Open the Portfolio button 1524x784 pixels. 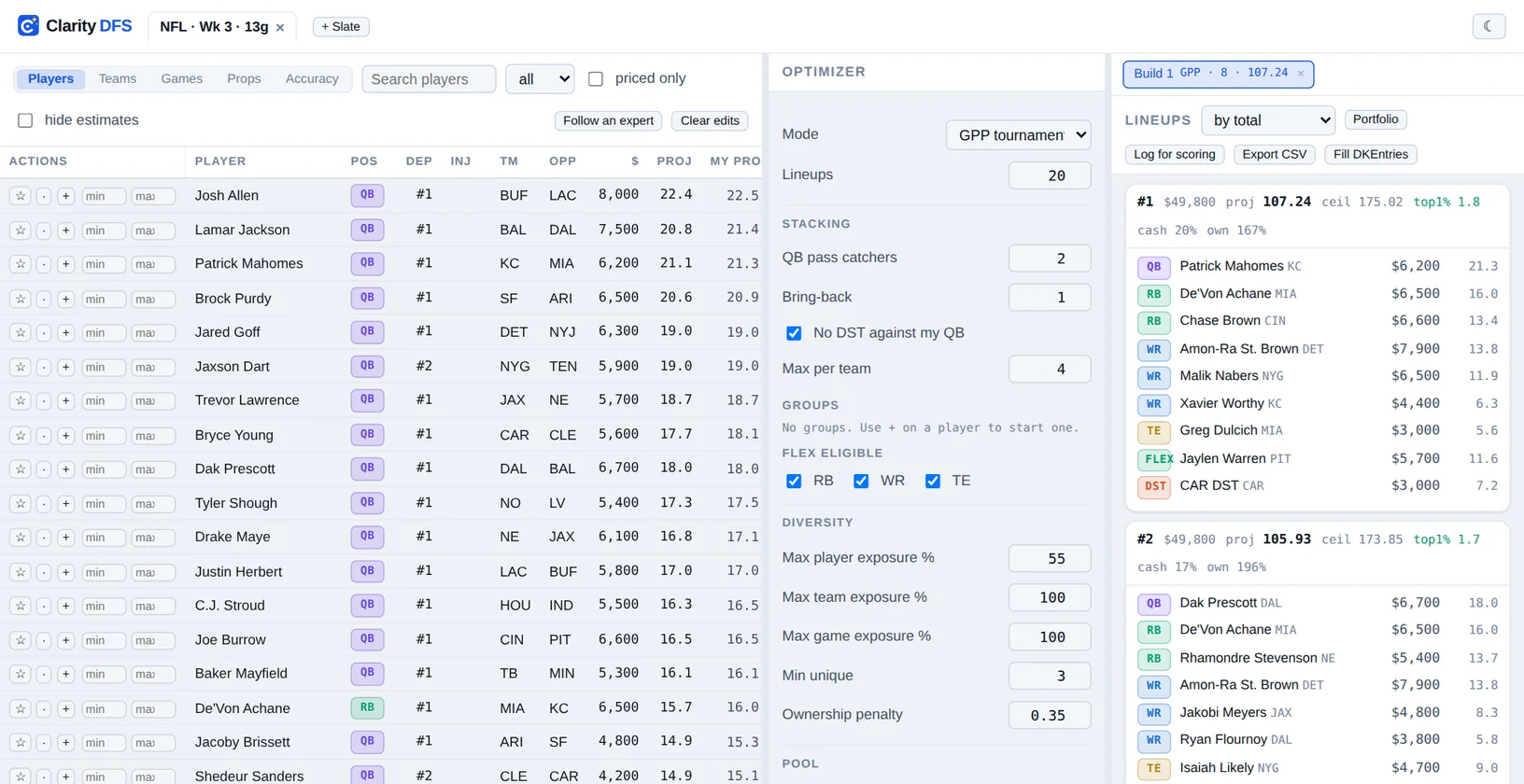[1376, 119]
